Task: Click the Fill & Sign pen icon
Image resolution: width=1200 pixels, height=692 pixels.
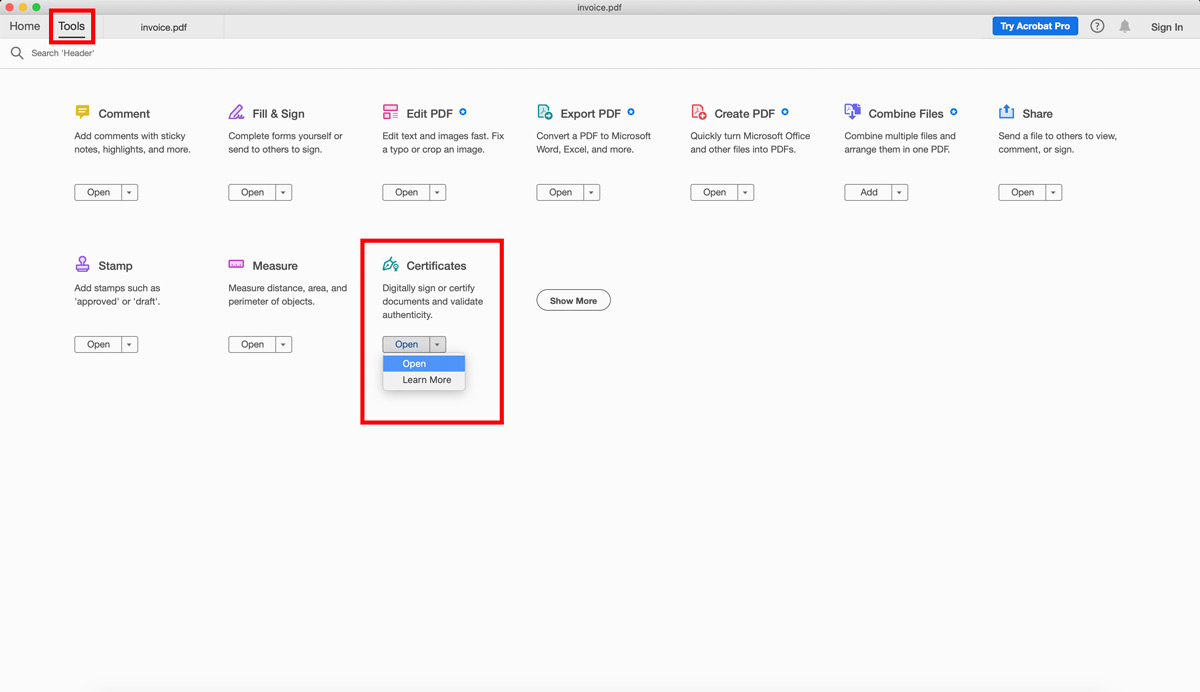Action: tap(236, 112)
